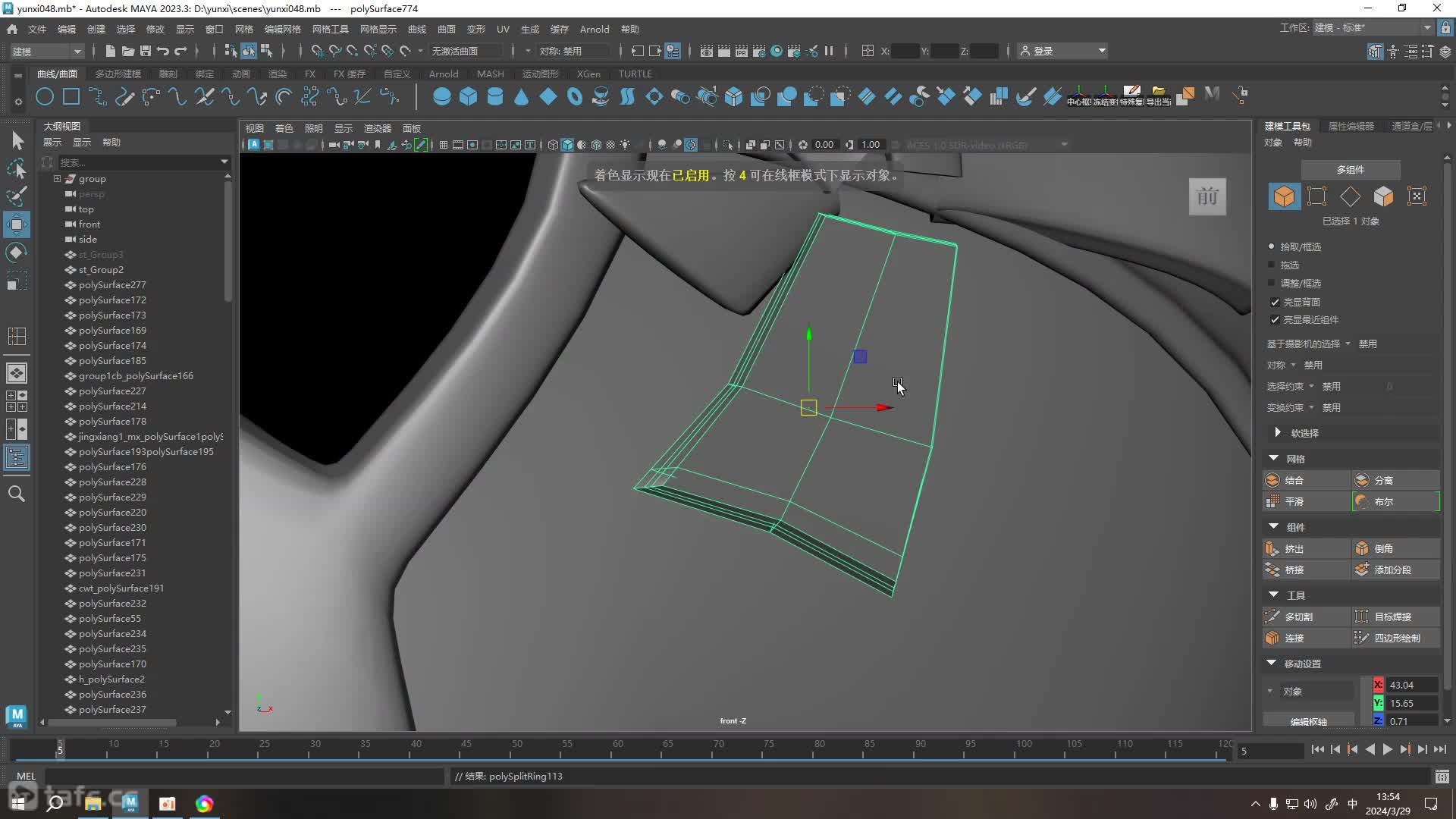The image size is (1456, 819).
Task: Activate the Scale tool in toolbox
Action: [x=17, y=281]
